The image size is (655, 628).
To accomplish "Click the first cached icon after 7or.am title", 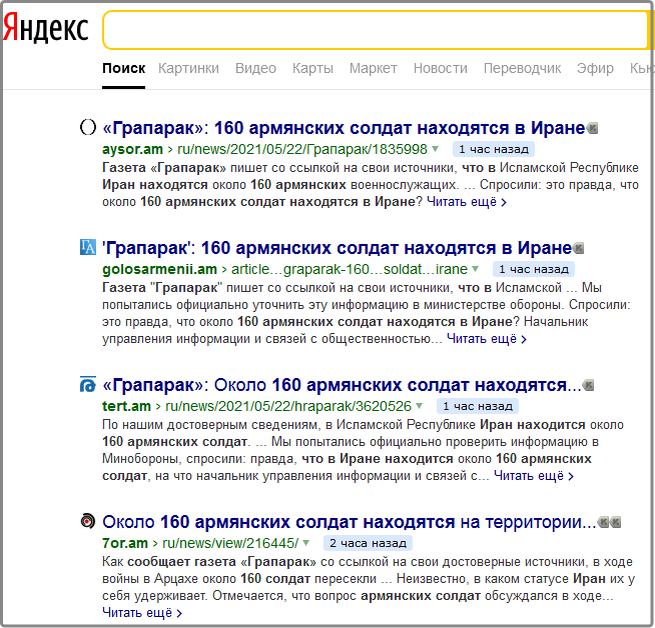I will [603, 522].
